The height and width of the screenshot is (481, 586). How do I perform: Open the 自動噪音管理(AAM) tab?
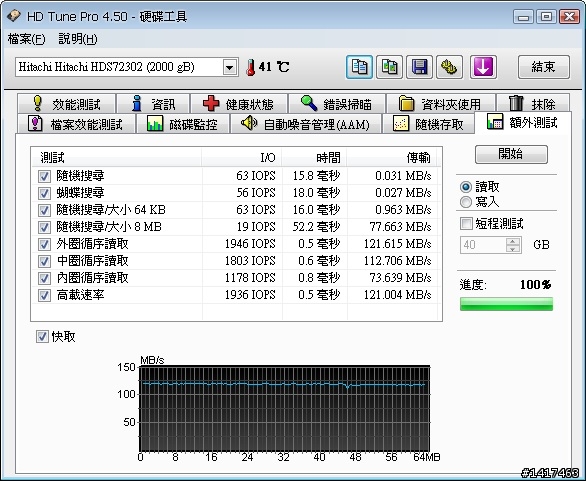(x=306, y=124)
